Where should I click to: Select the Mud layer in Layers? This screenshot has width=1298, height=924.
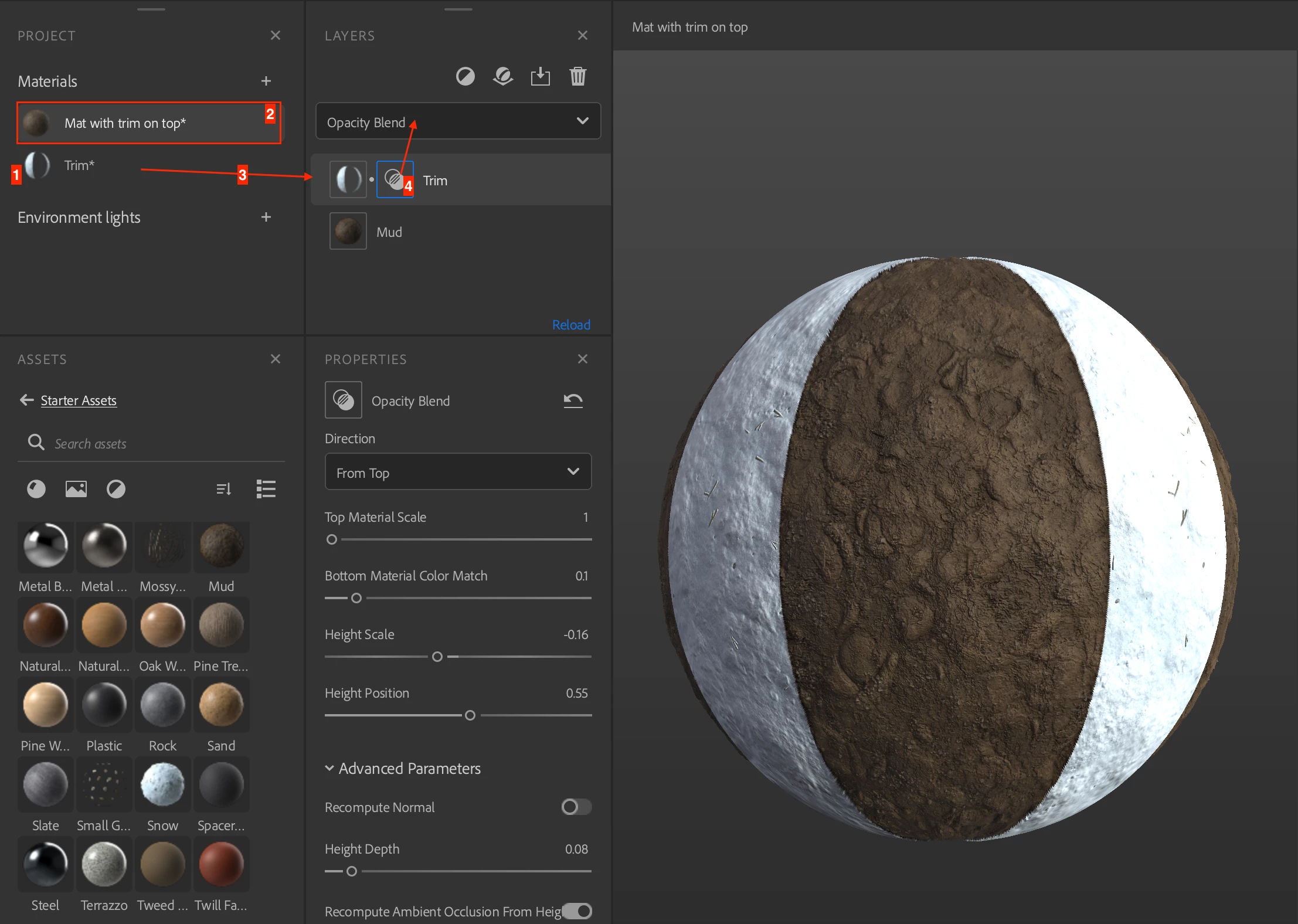[x=389, y=232]
